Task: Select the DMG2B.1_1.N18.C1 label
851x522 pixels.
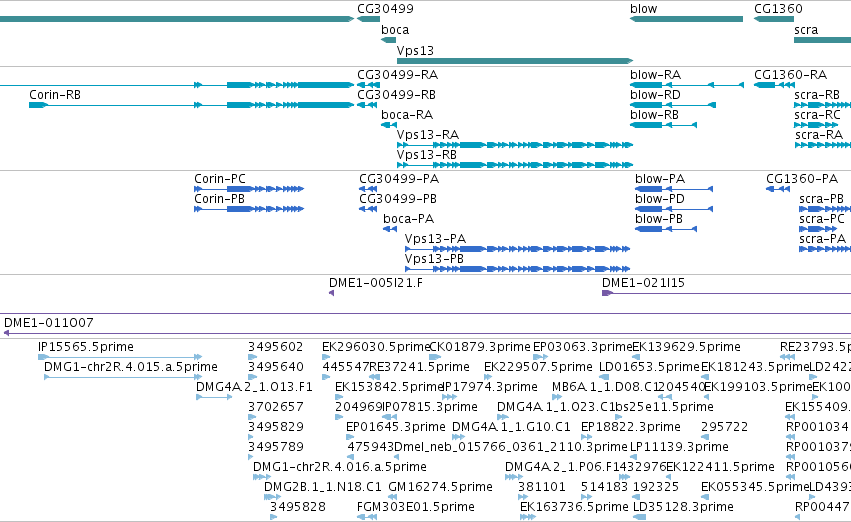Action: click(323, 488)
